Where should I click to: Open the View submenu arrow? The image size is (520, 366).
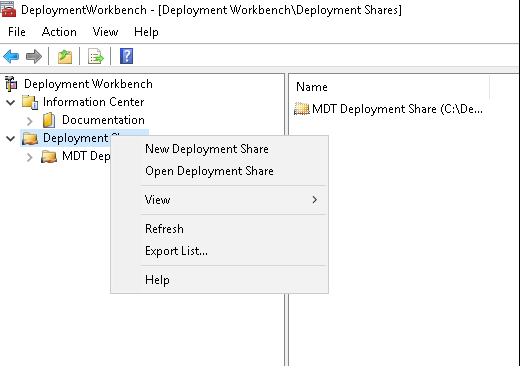pos(314,200)
